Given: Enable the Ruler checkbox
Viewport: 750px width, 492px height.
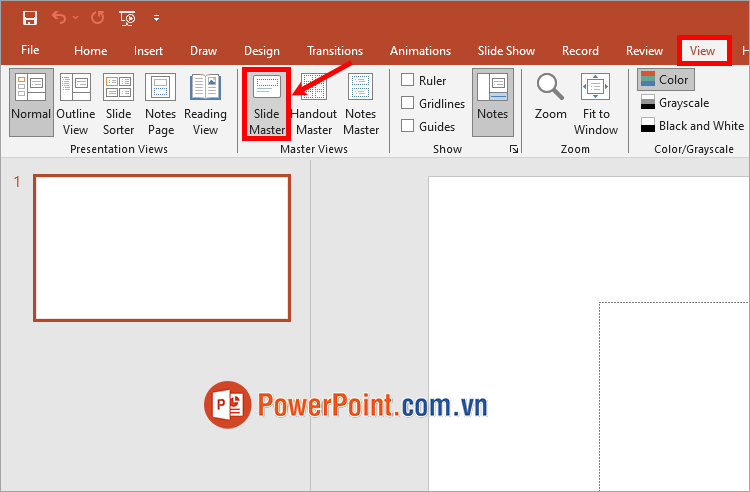Looking at the screenshot, I should pyautogui.click(x=408, y=80).
